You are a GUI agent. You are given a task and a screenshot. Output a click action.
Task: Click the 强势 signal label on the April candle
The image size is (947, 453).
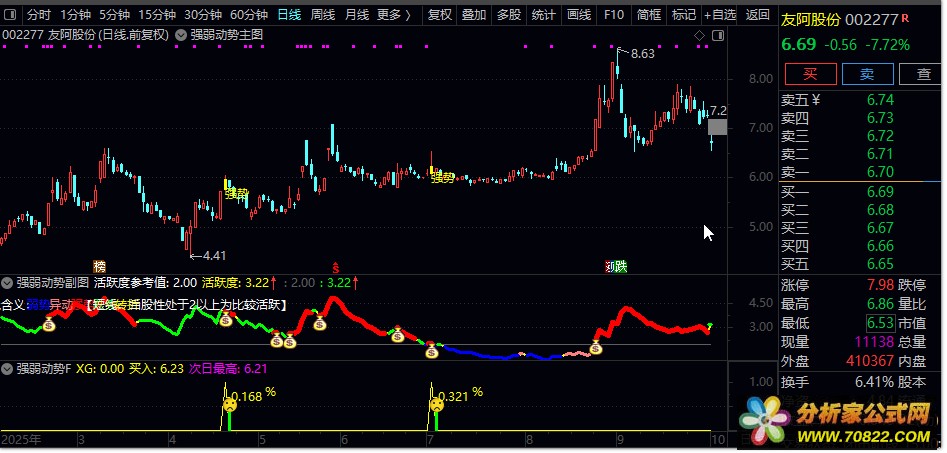coord(237,194)
